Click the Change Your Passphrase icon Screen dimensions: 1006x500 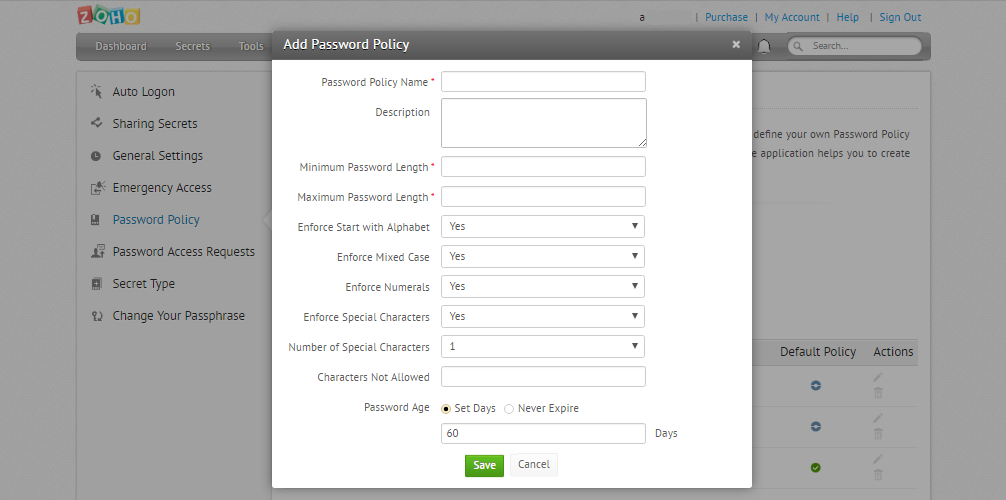pyautogui.click(x=96, y=316)
